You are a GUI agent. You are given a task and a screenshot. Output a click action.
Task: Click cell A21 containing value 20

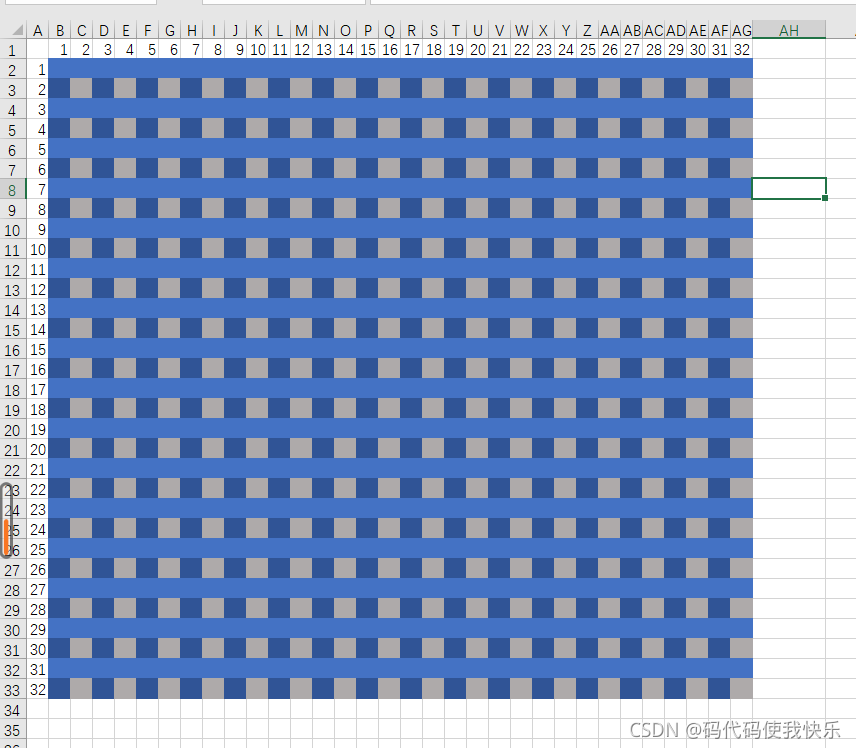click(37, 449)
